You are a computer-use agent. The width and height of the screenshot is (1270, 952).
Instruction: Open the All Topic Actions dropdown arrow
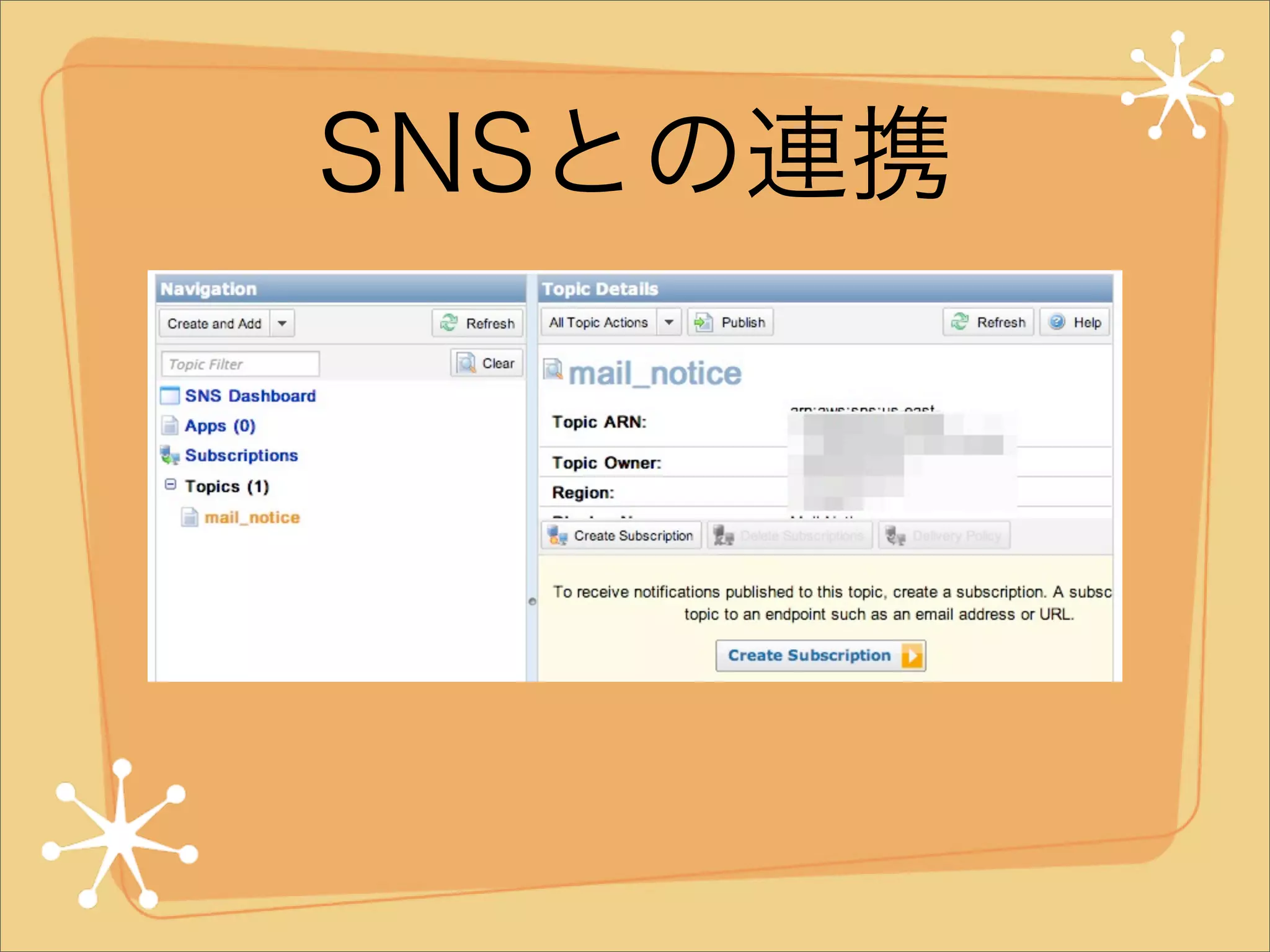(669, 322)
